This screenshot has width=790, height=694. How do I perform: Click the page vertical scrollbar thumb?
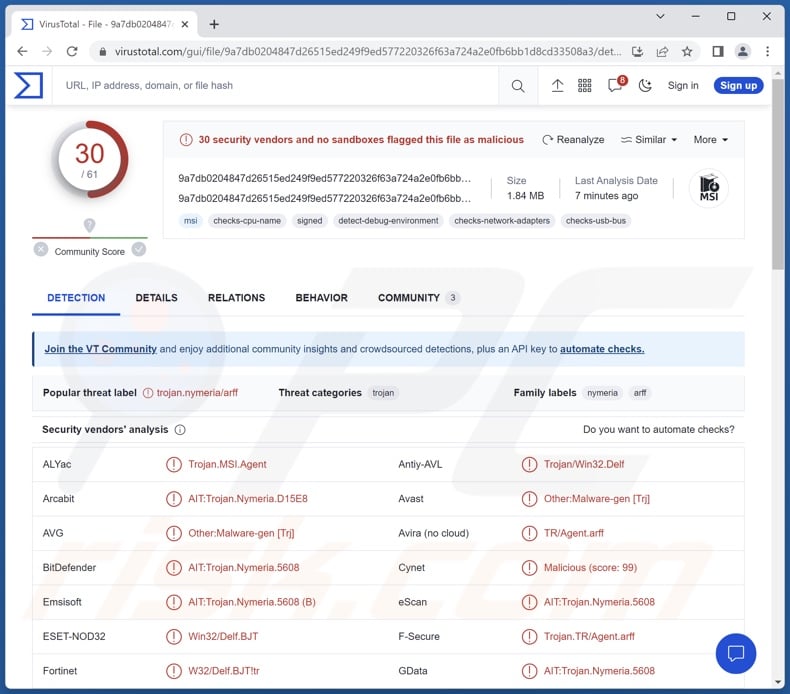click(x=777, y=174)
